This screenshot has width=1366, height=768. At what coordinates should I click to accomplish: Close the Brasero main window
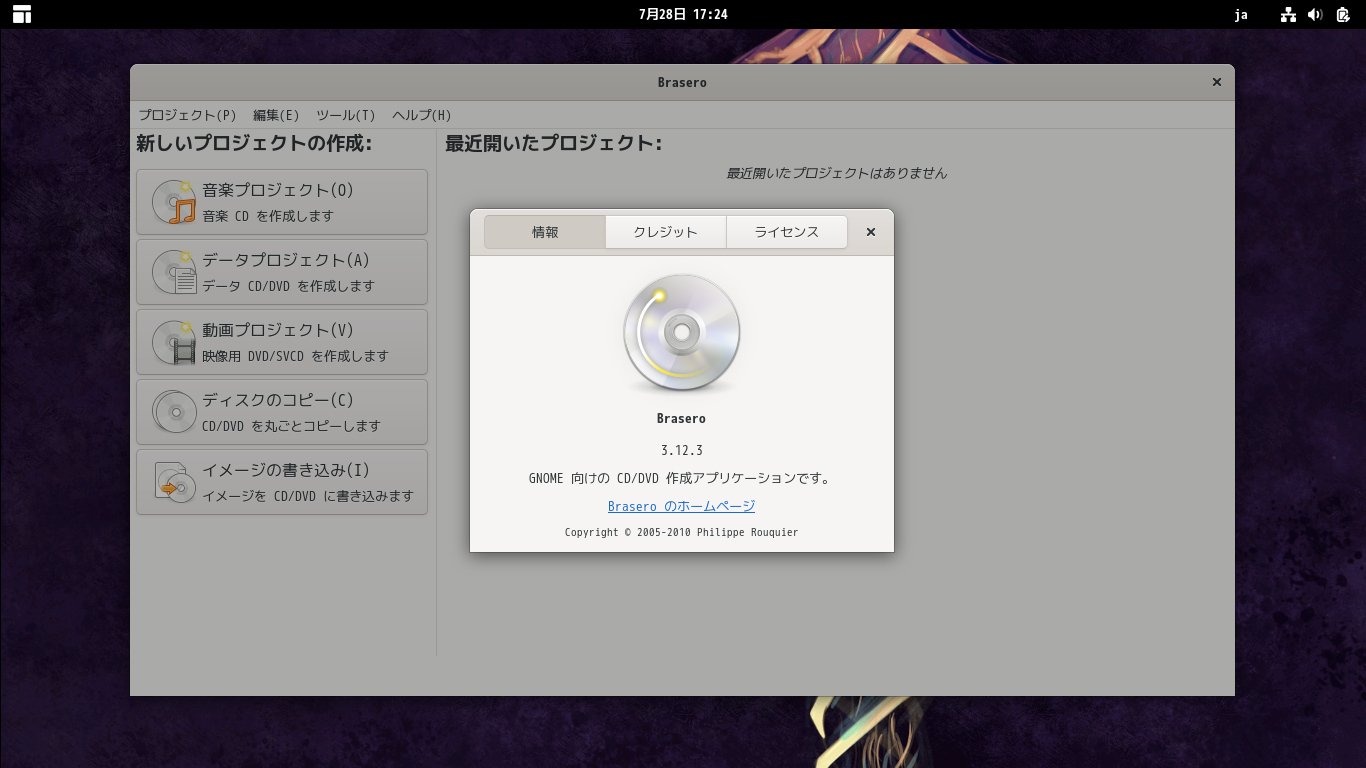pyautogui.click(x=1217, y=82)
